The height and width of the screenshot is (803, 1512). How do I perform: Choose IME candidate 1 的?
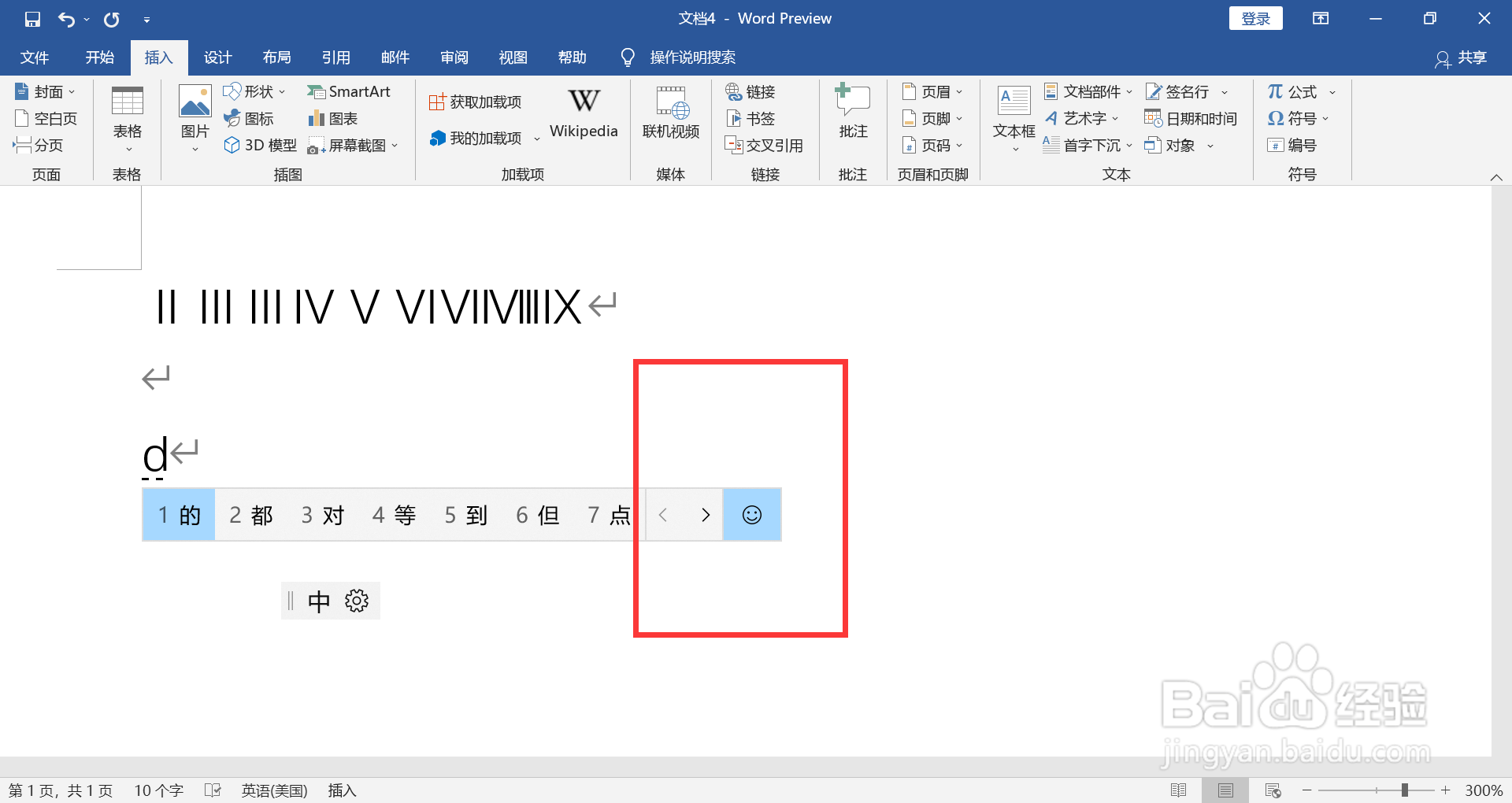click(x=179, y=515)
